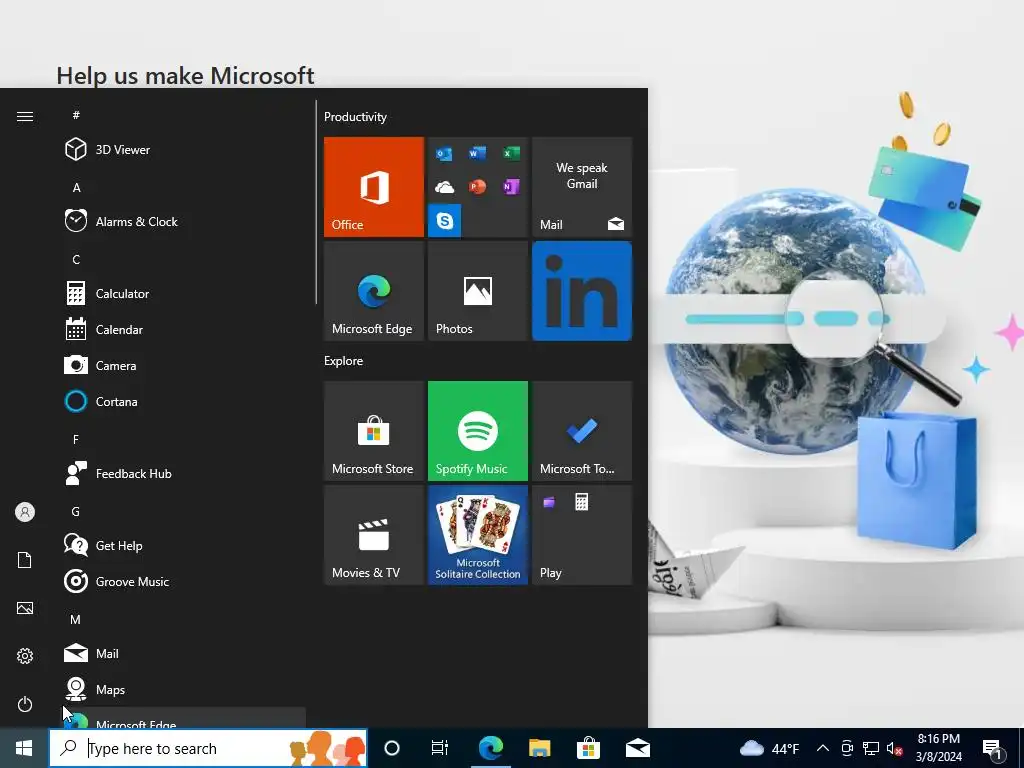Image resolution: width=1024 pixels, height=768 pixels.
Task: Click the app list scrollbar
Action: [316, 202]
